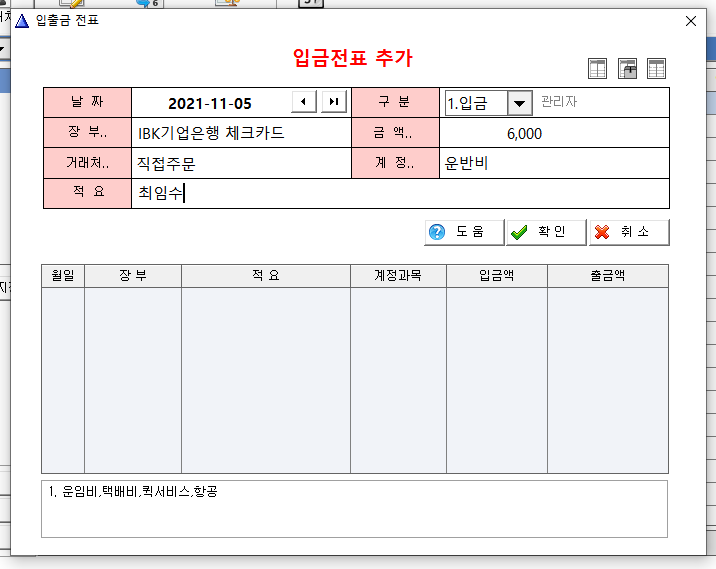Click the 장부 column header in list
716x569 pixels.
point(133,275)
